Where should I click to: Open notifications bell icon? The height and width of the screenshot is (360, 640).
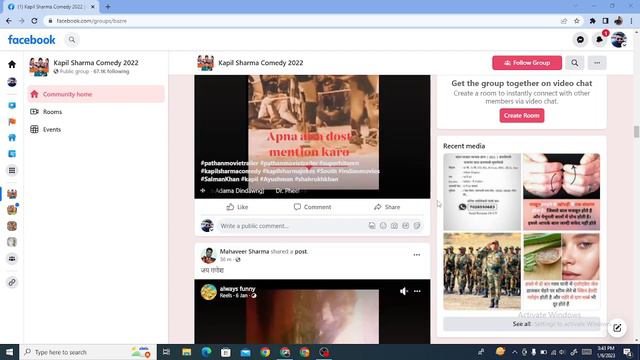click(599, 40)
